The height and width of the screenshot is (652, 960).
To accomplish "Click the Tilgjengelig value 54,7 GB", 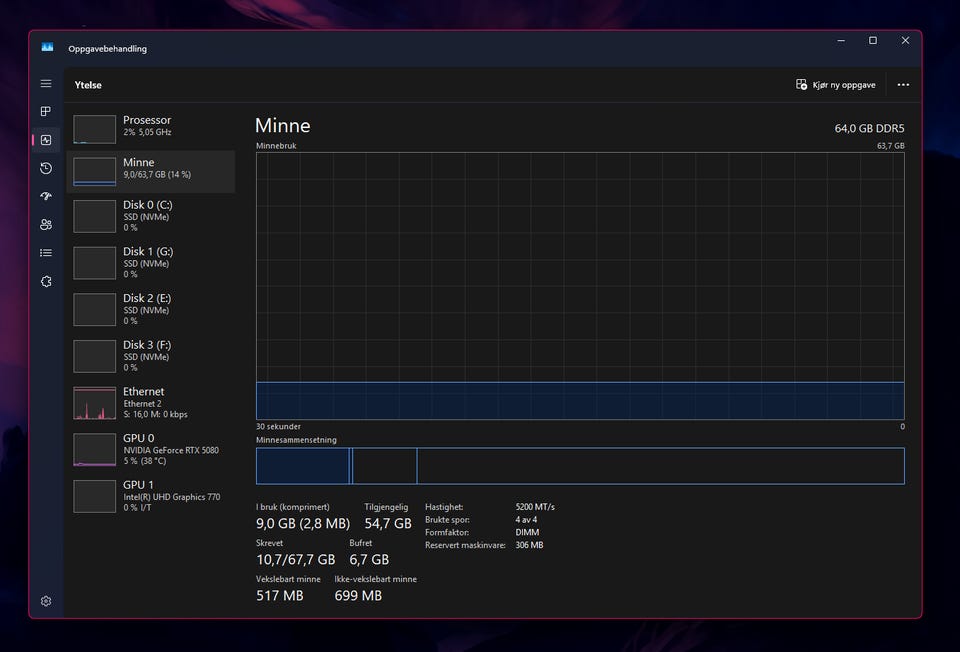I will tap(388, 523).
